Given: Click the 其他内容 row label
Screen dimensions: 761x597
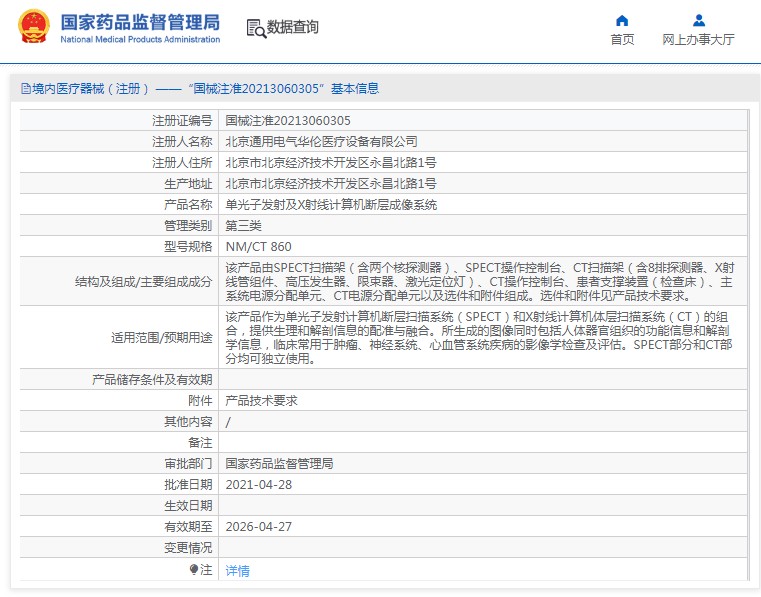Looking at the screenshot, I should 188,421.
